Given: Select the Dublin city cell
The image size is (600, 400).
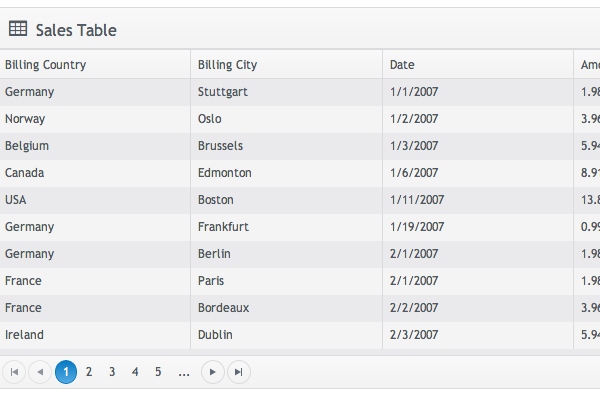Looking at the screenshot, I should [x=216, y=335].
